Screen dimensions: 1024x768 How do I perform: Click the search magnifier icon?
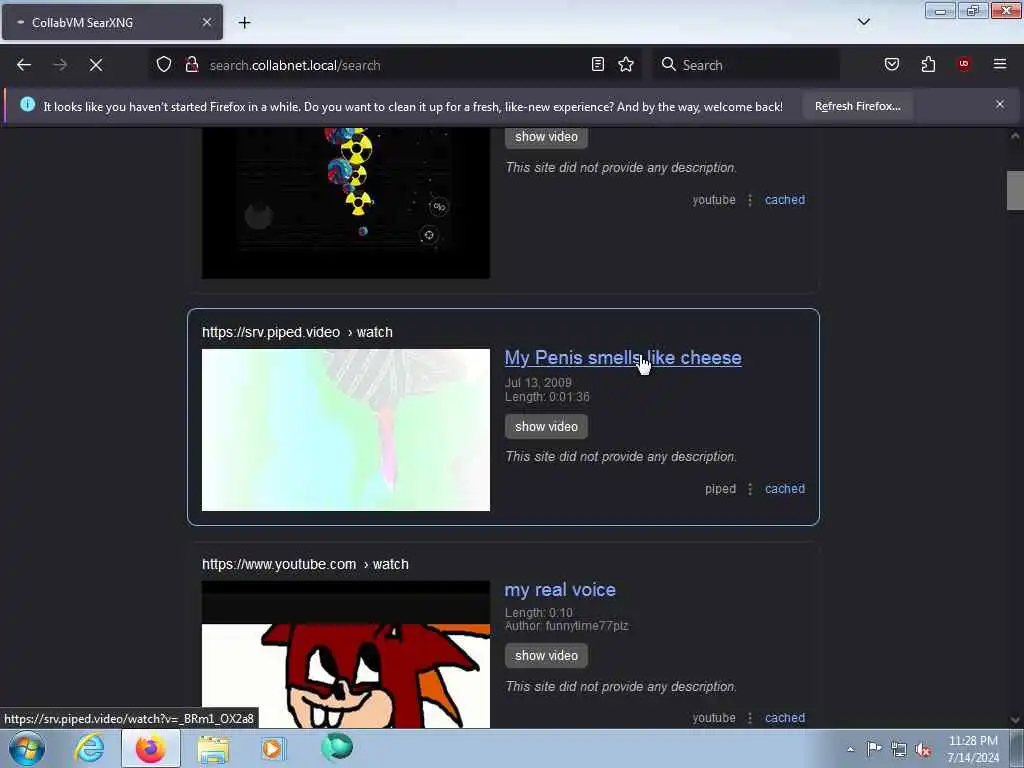click(x=668, y=64)
